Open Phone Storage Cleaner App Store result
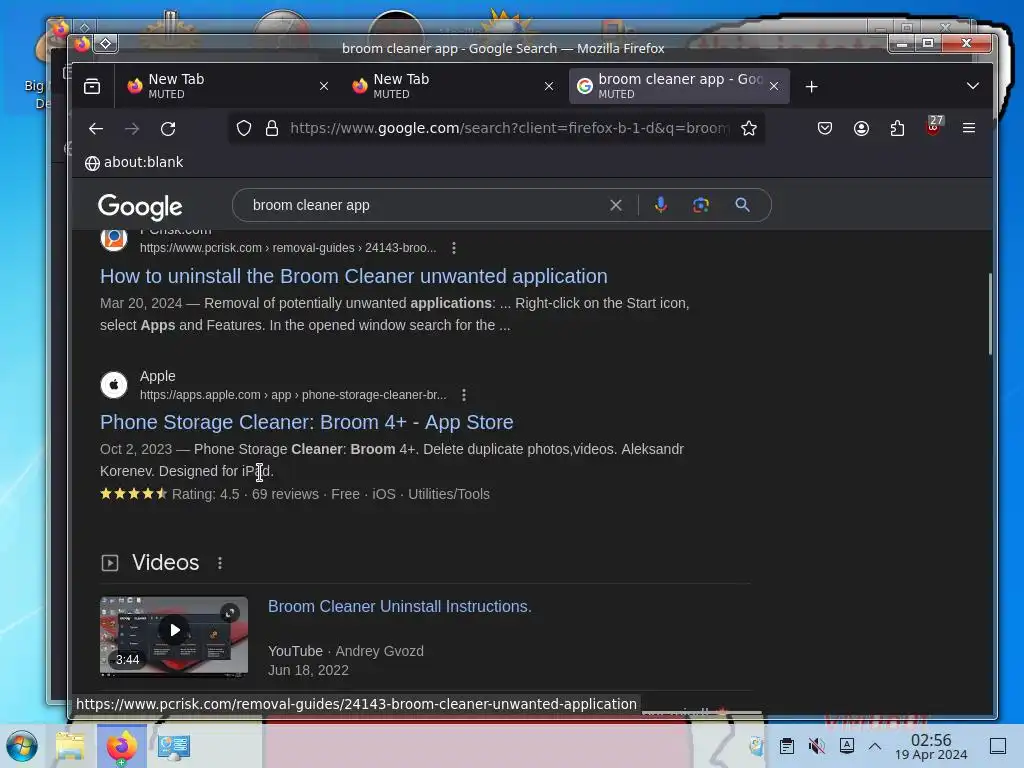 306,423
